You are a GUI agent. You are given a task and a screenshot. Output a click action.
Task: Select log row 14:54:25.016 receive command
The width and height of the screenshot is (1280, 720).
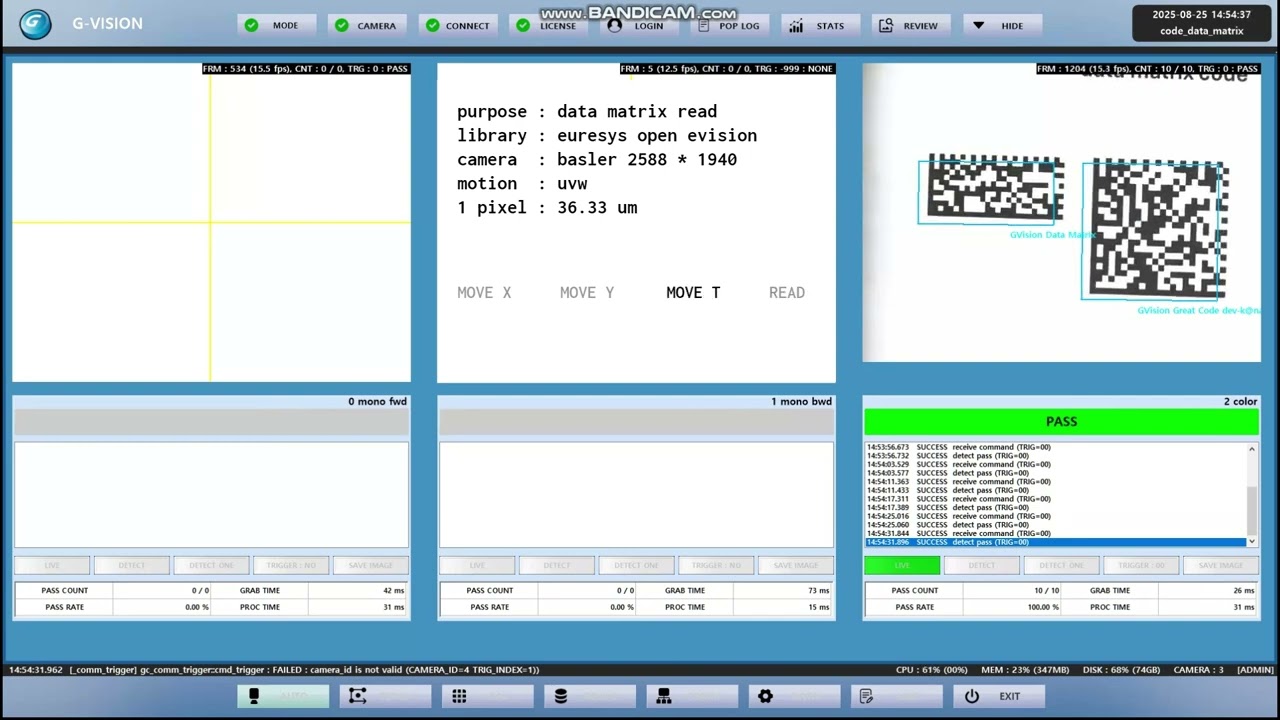(x=1055, y=516)
